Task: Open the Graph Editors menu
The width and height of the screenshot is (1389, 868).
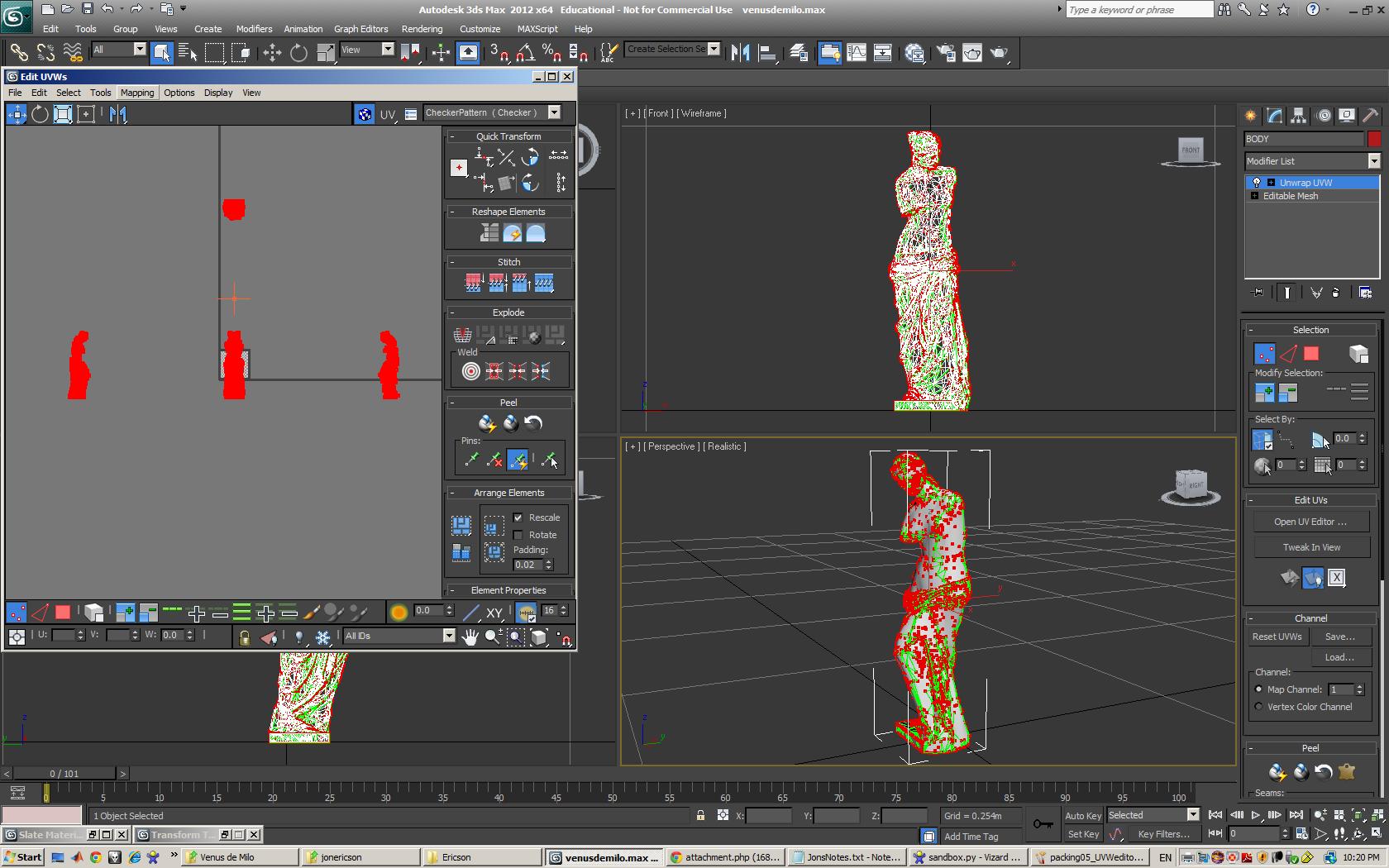Action: point(360,29)
